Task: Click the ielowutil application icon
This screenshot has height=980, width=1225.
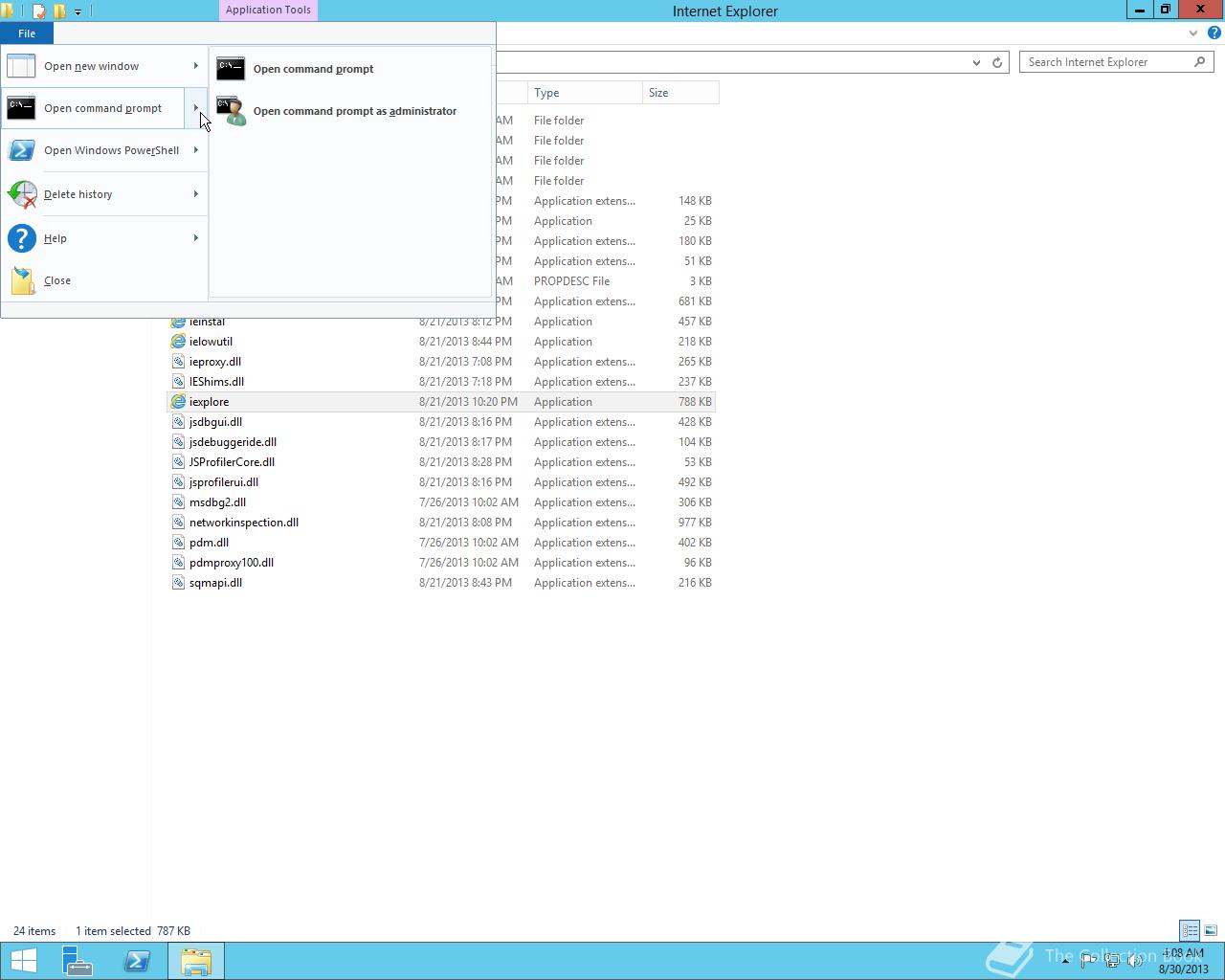Action: [178, 342]
